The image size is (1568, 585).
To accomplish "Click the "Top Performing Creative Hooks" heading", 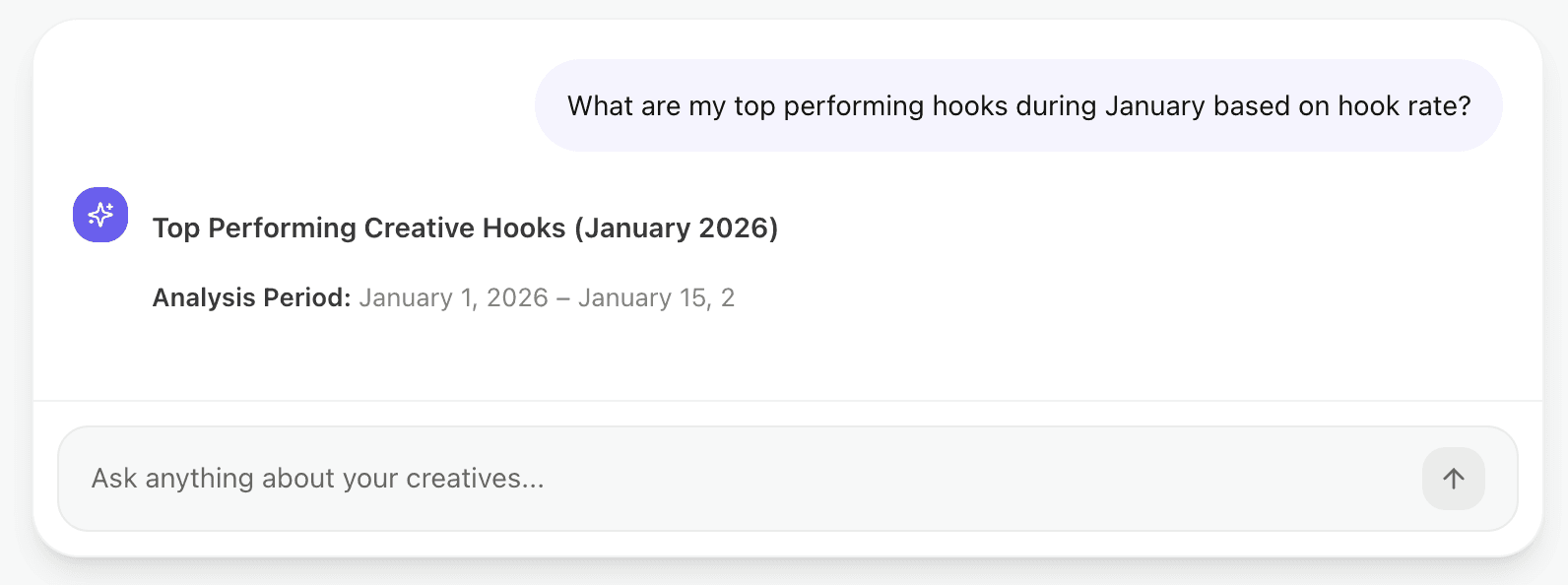I will [465, 228].
